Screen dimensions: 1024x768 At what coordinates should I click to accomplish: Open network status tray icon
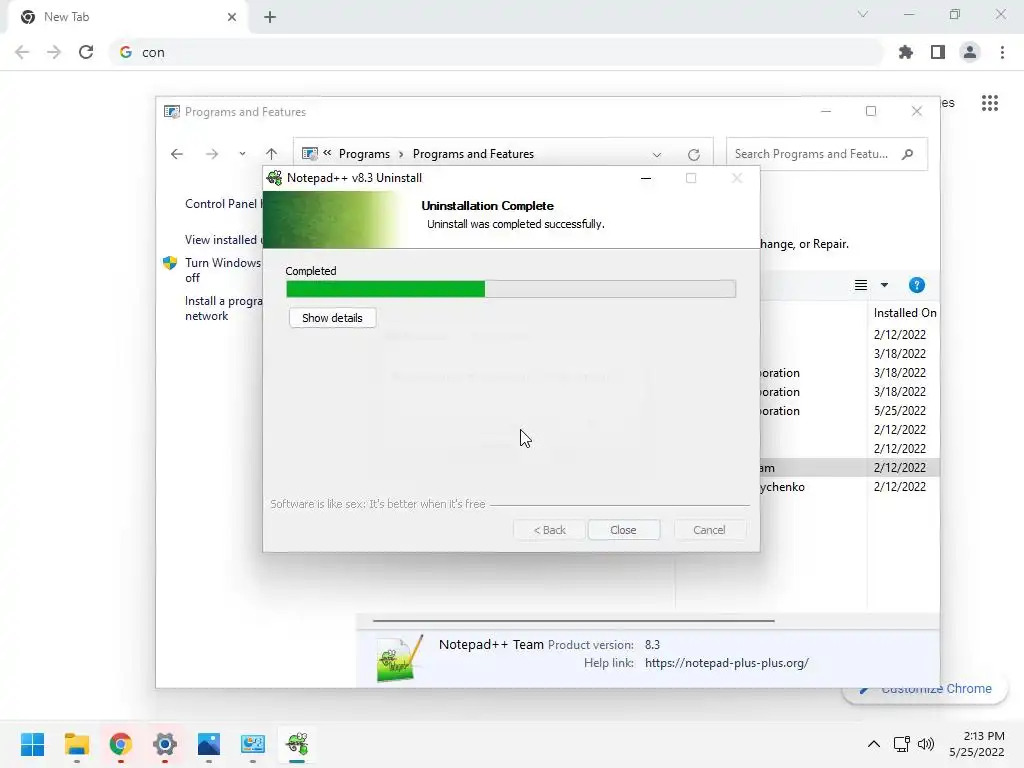[902, 744]
